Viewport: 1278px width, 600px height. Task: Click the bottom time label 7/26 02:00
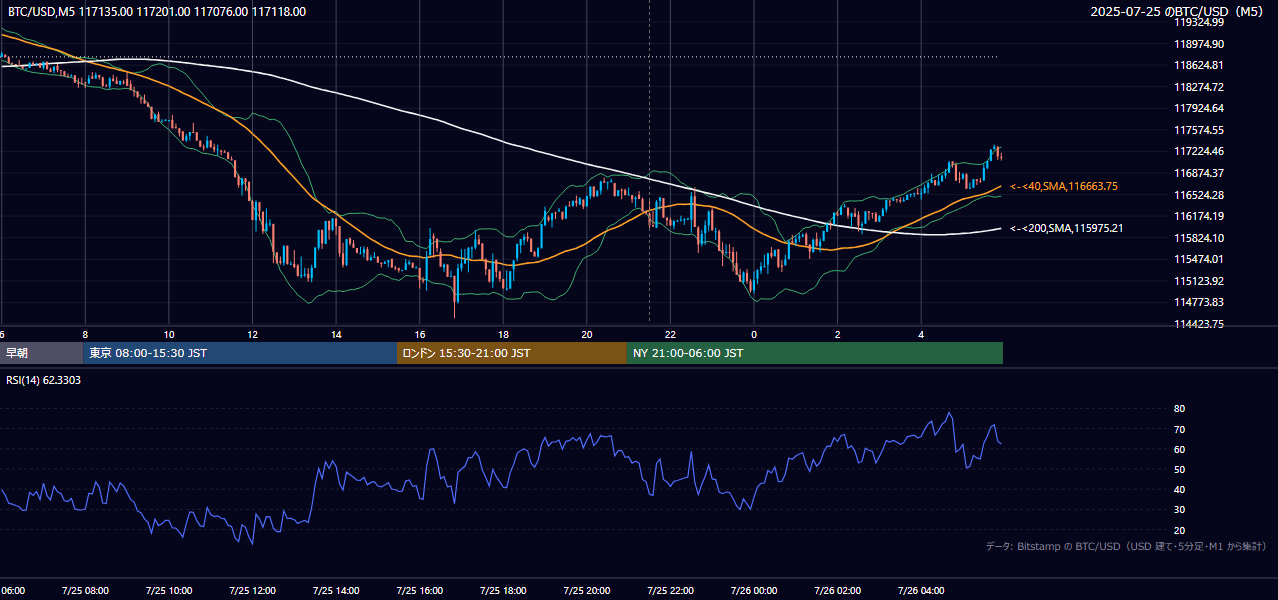(x=838, y=590)
